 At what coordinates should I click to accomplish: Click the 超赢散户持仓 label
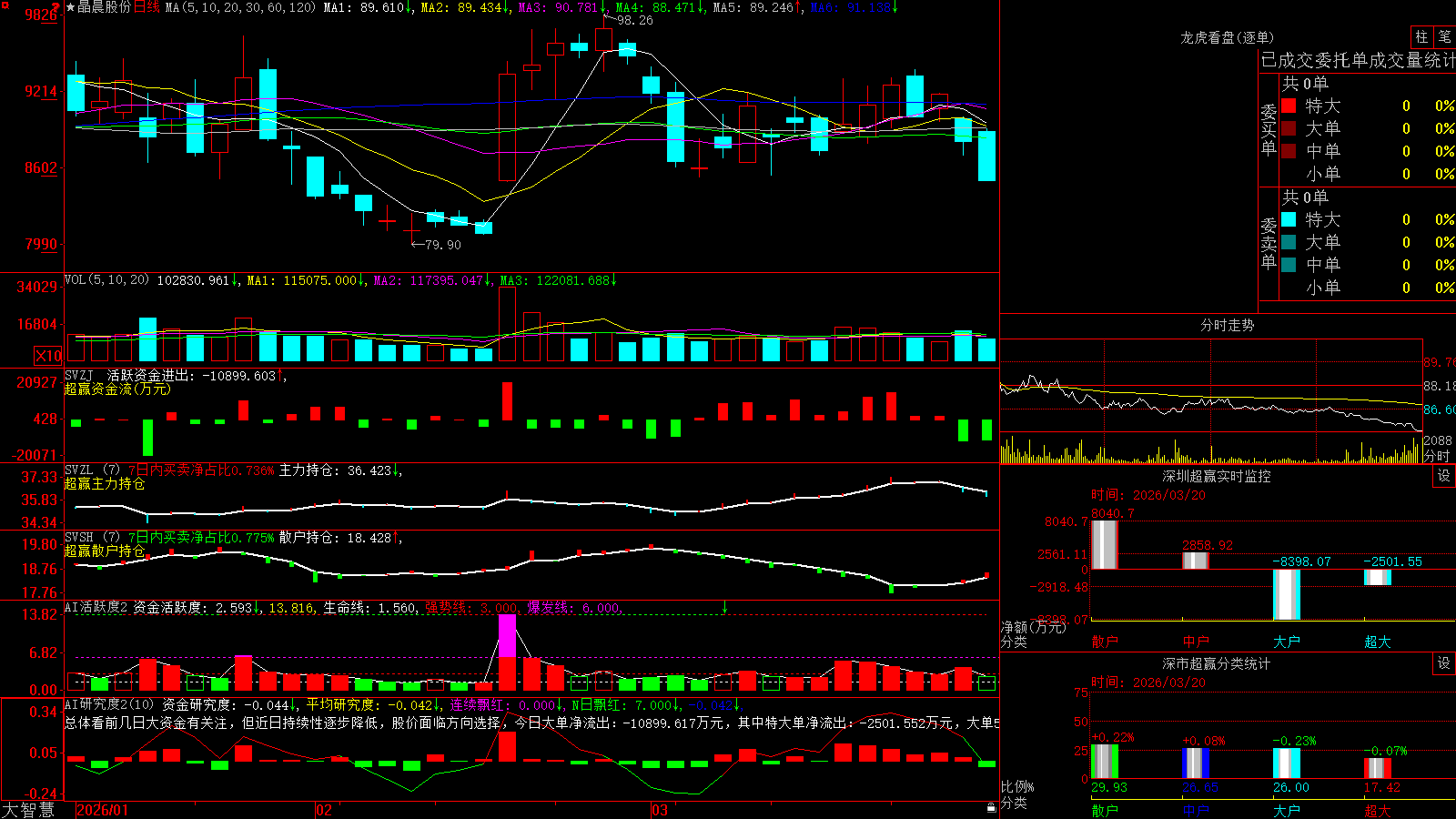pyautogui.click(x=105, y=551)
